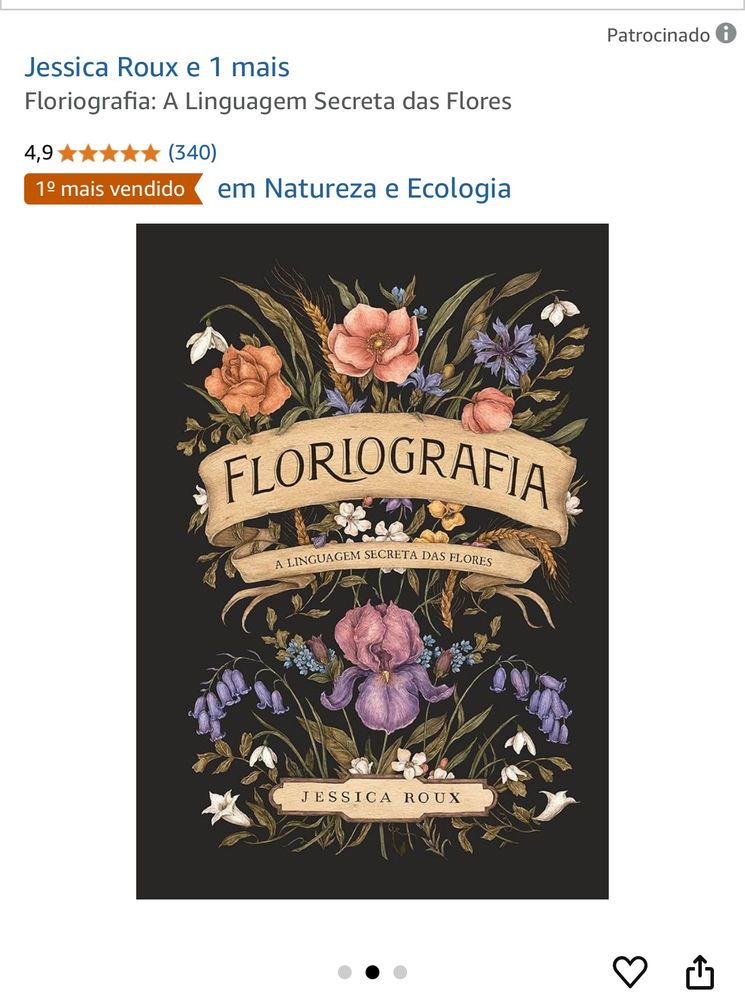
Task: Click the first orange rating star
Action: (x=67, y=153)
